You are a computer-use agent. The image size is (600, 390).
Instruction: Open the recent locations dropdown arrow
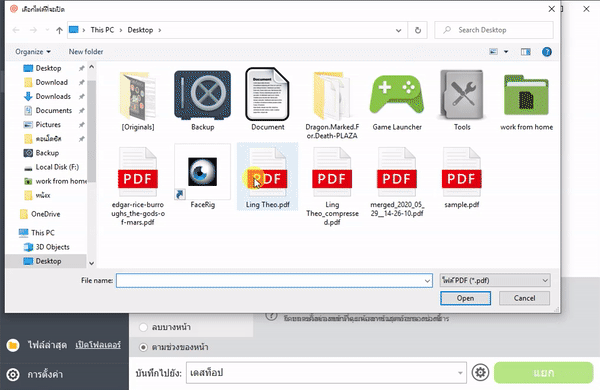(47, 30)
